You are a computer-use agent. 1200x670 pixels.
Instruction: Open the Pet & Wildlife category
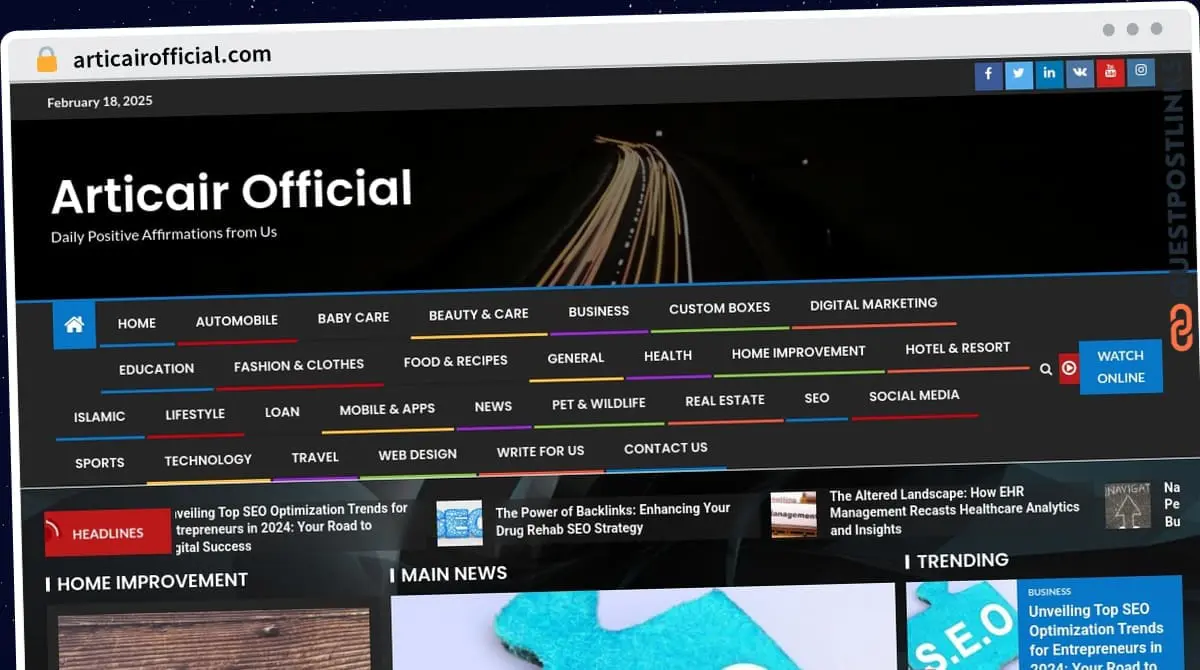(598, 404)
